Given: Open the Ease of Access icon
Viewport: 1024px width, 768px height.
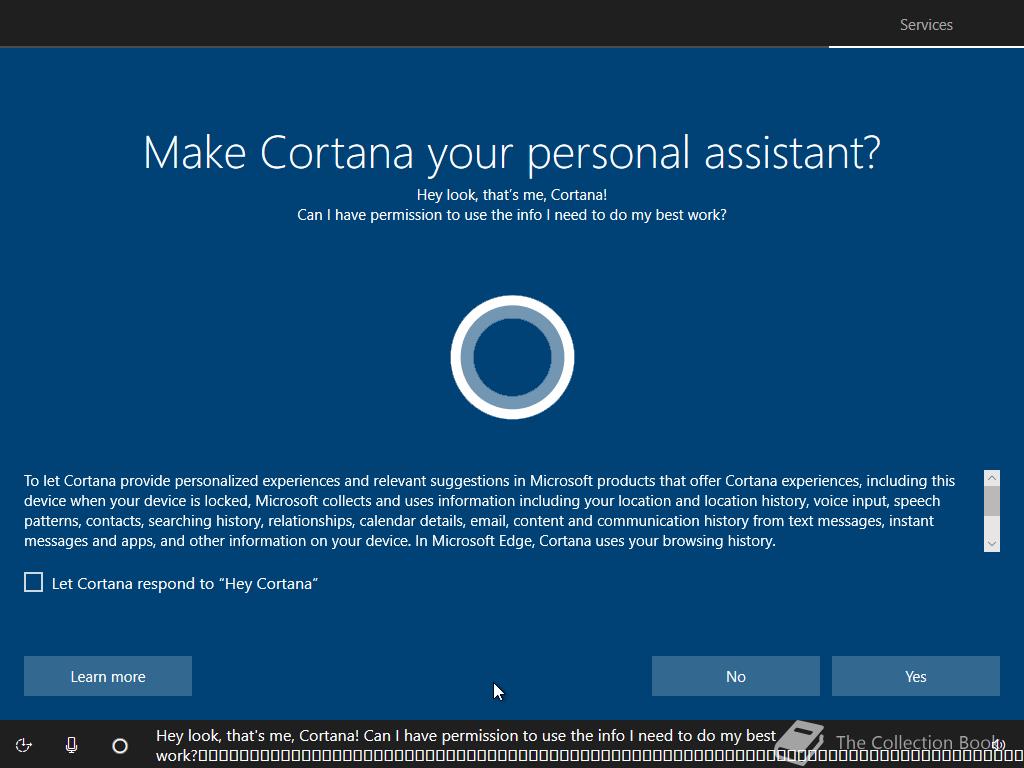Looking at the screenshot, I should (x=24, y=745).
